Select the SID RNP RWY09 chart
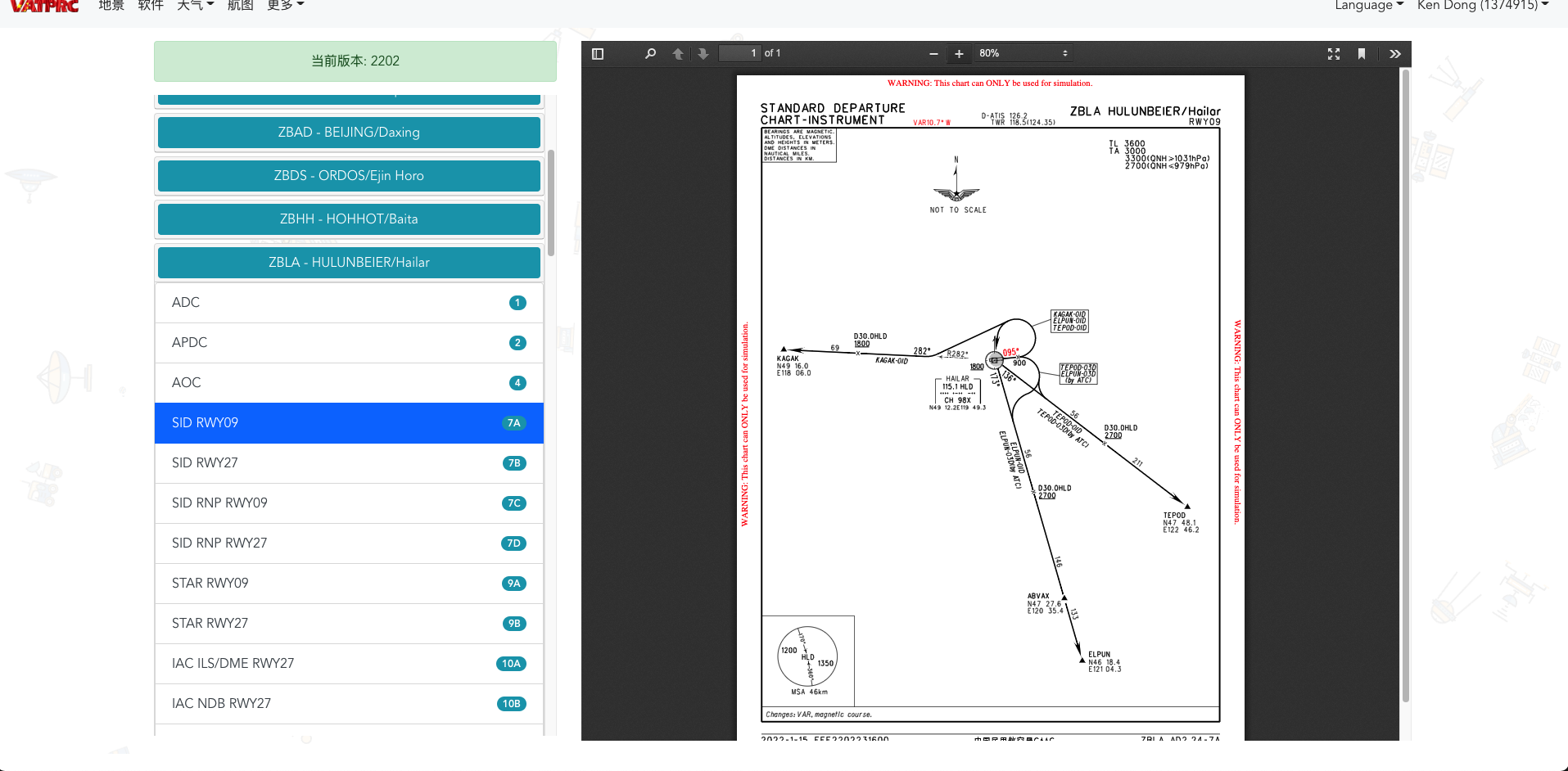Image resolution: width=1568 pixels, height=771 pixels. (349, 503)
